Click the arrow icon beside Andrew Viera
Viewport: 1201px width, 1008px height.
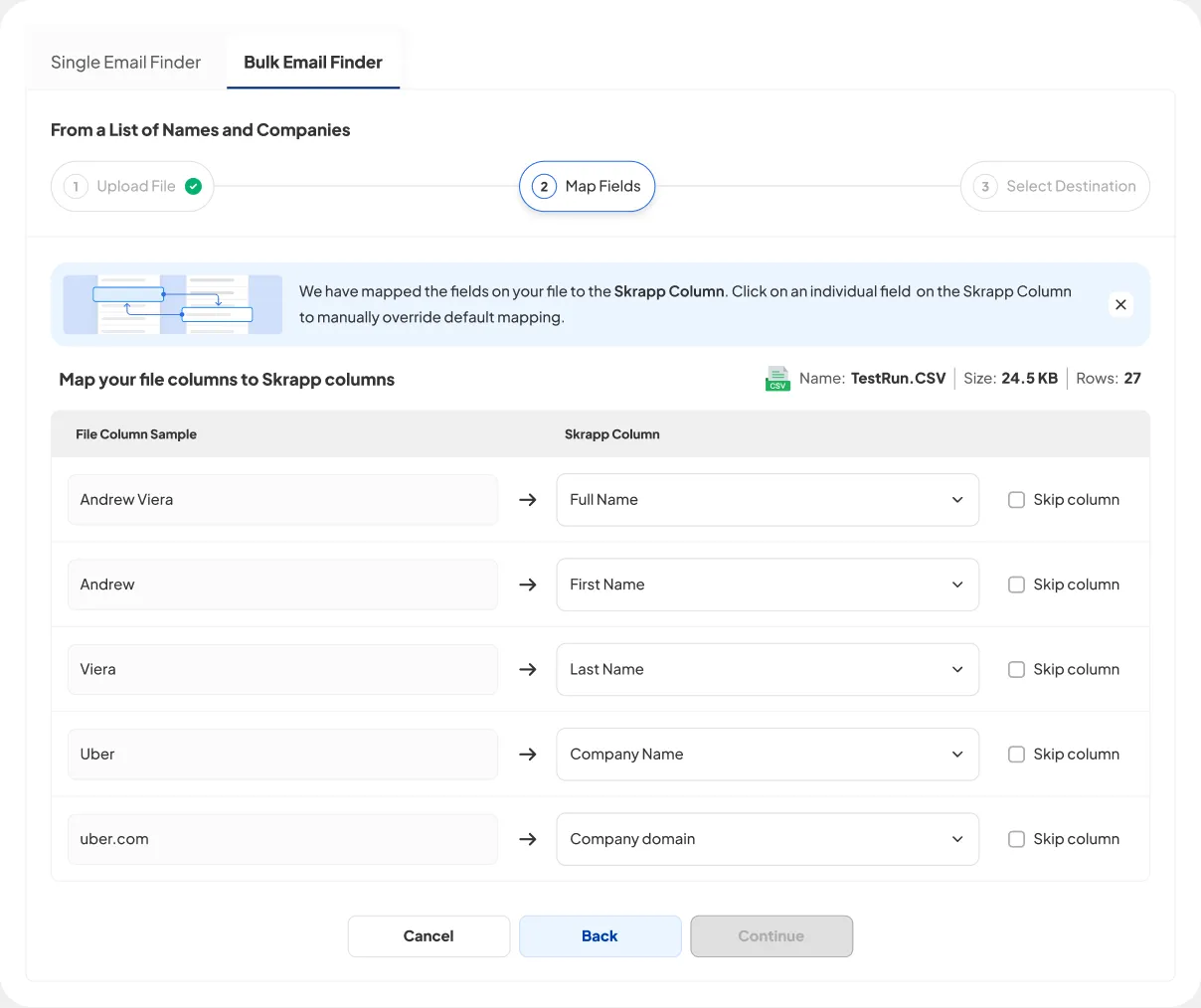528,500
